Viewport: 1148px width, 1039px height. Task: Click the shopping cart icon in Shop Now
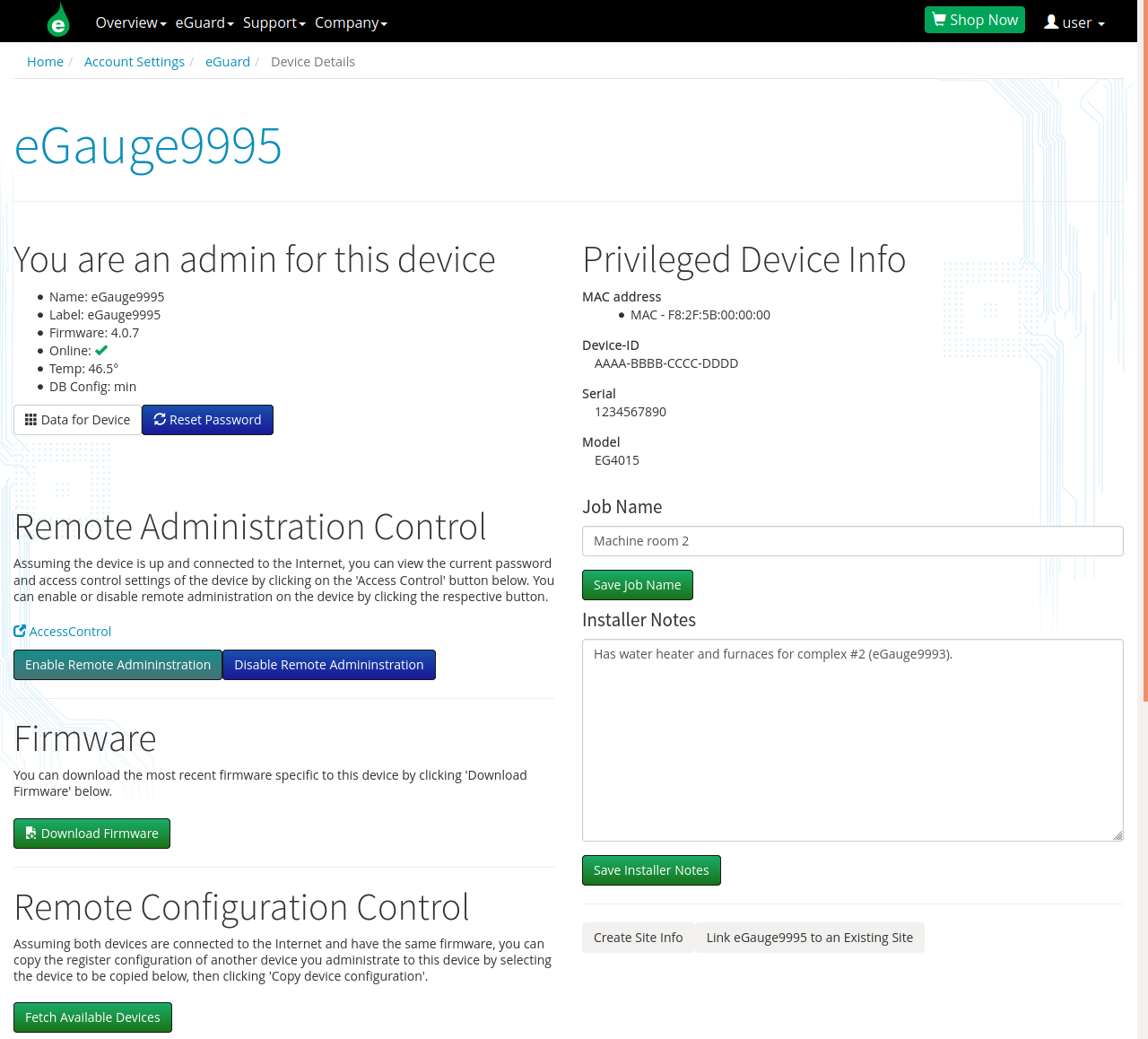[939, 20]
